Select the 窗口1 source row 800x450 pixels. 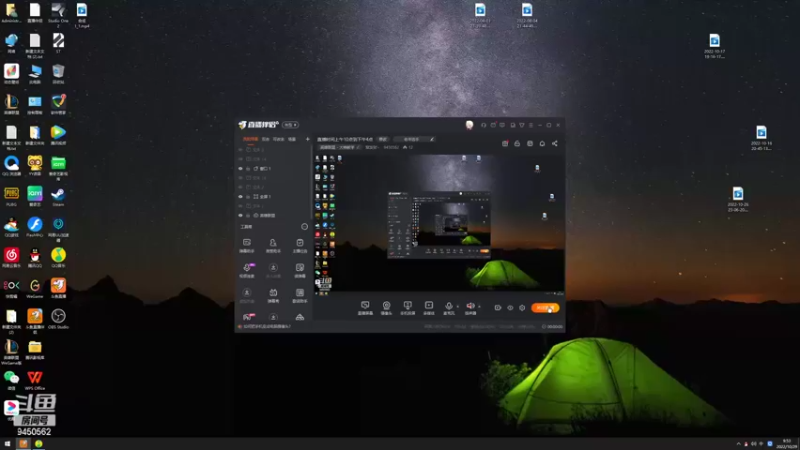click(x=274, y=168)
